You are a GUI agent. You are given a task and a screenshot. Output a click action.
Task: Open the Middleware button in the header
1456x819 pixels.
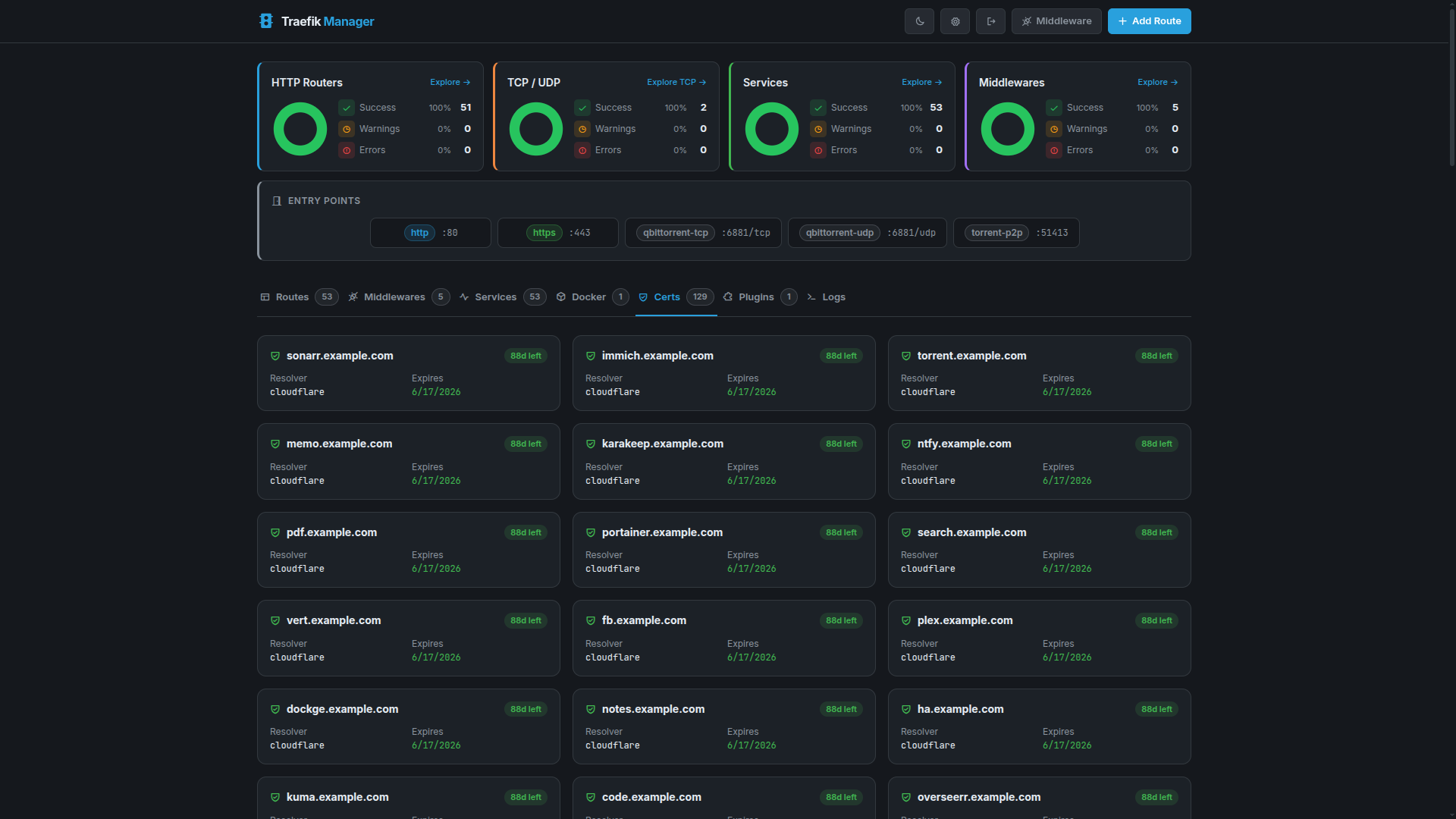[1056, 21]
